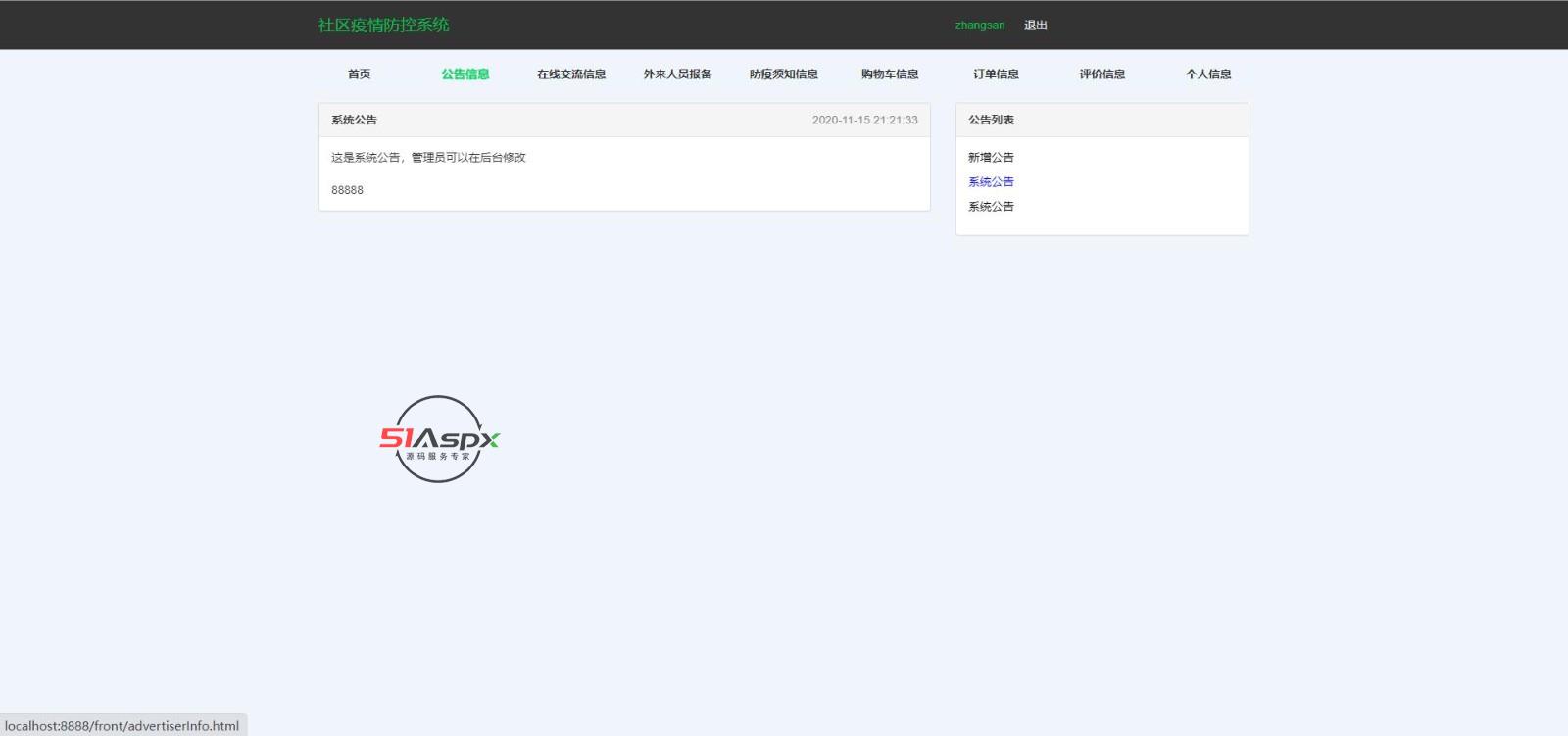This screenshot has height=736, width=1568.
Task: Click the 51Aspx logo image
Action: [x=439, y=439]
